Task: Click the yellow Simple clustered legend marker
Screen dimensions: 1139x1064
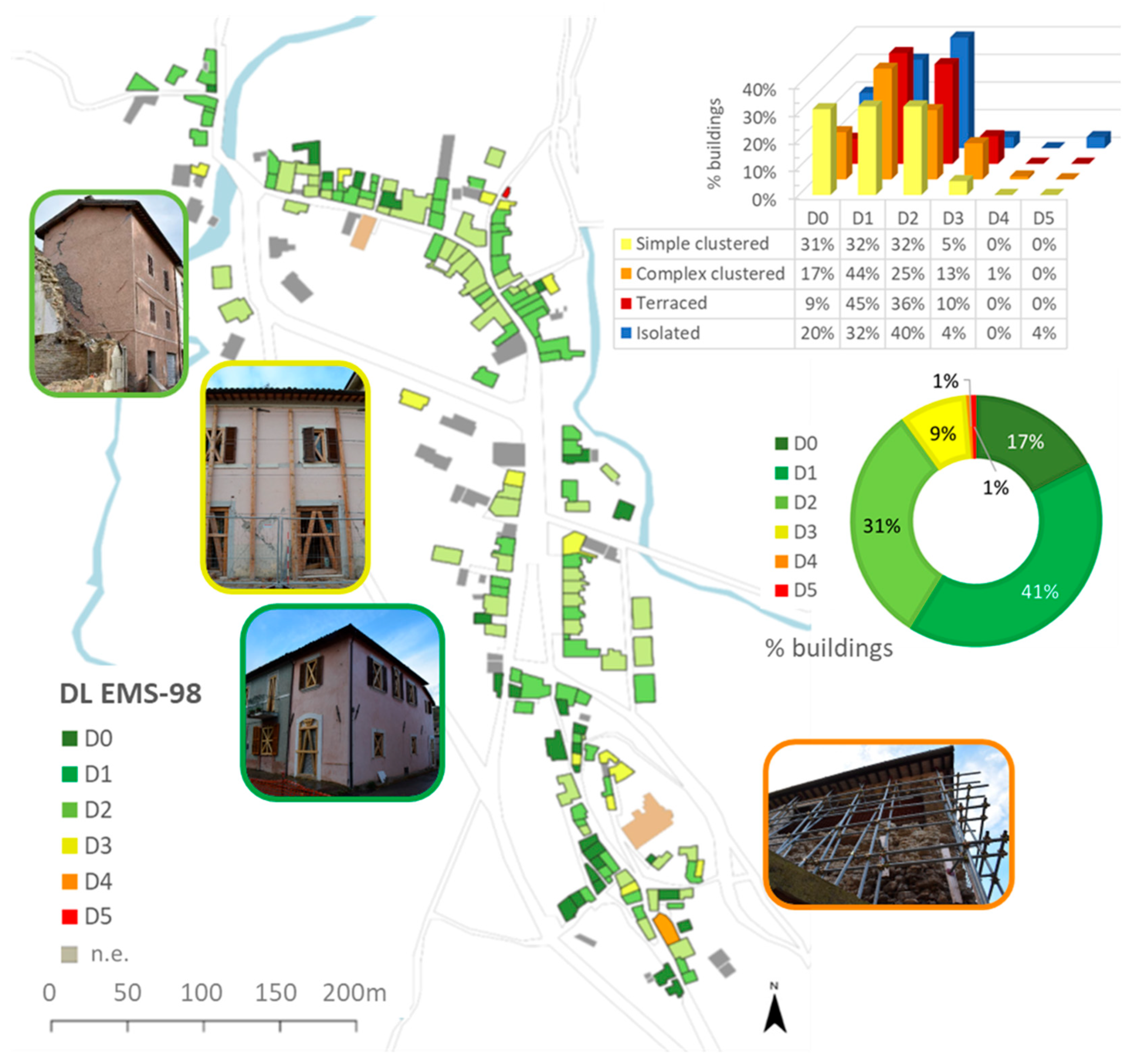Action: 626,244
